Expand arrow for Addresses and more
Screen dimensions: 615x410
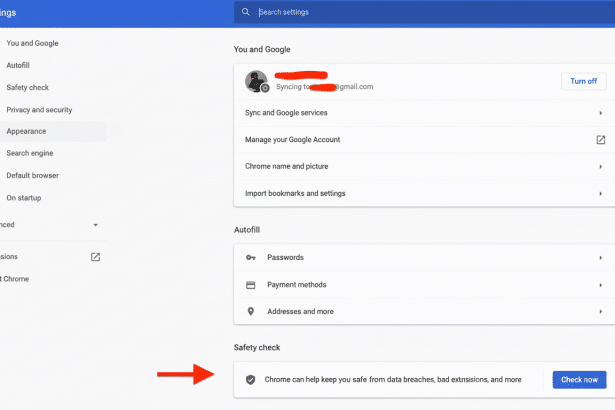tap(600, 312)
